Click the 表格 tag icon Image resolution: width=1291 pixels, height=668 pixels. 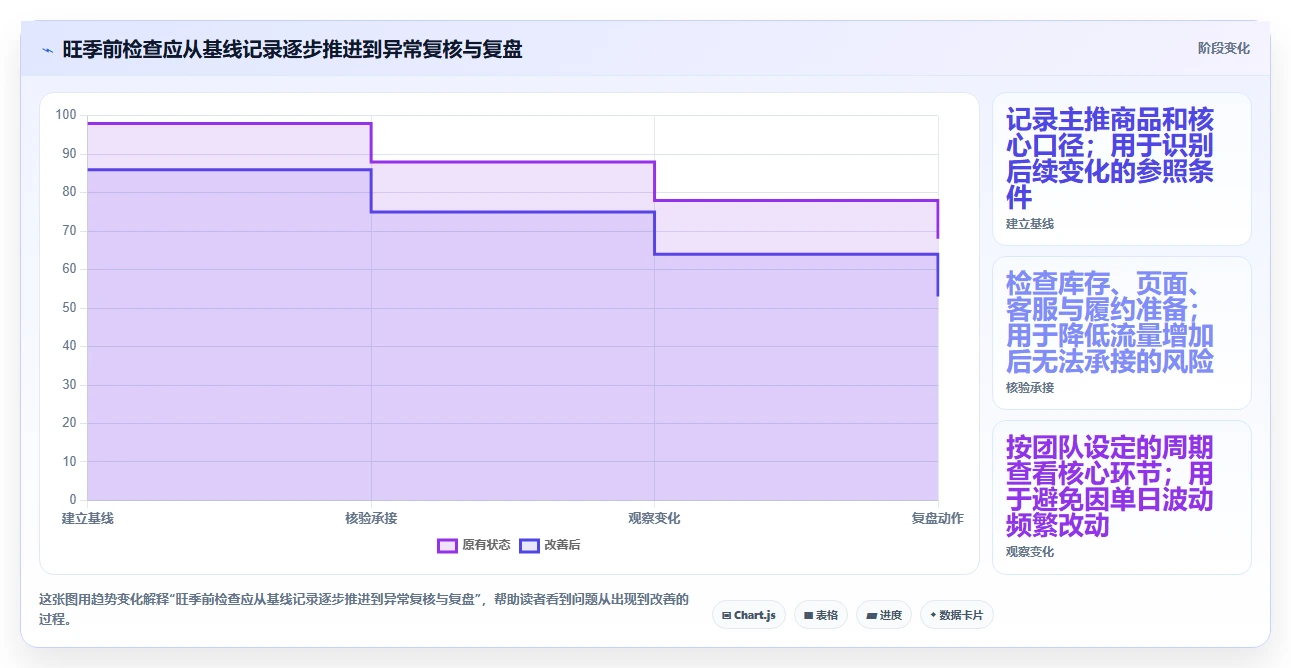click(808, 615)
